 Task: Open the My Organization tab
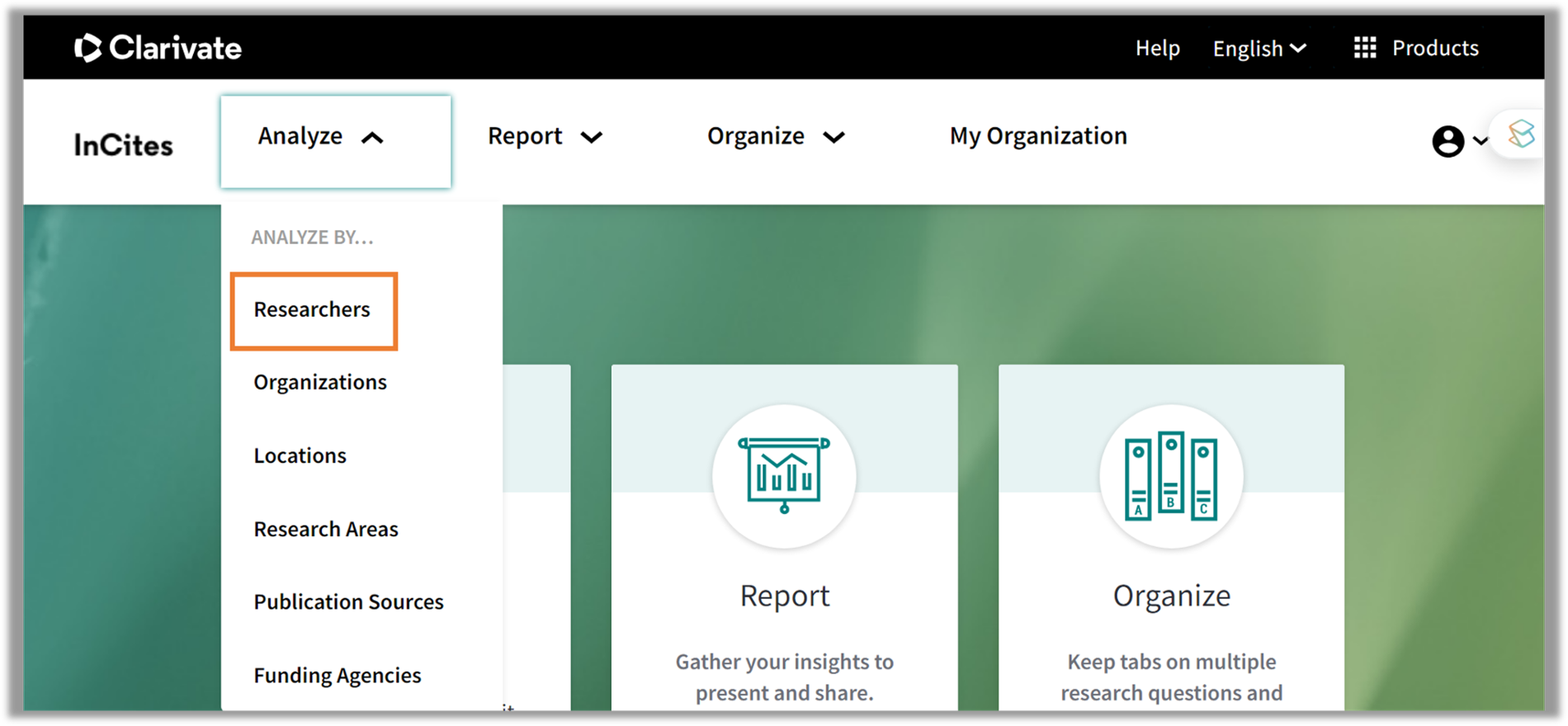point(1038,136)
